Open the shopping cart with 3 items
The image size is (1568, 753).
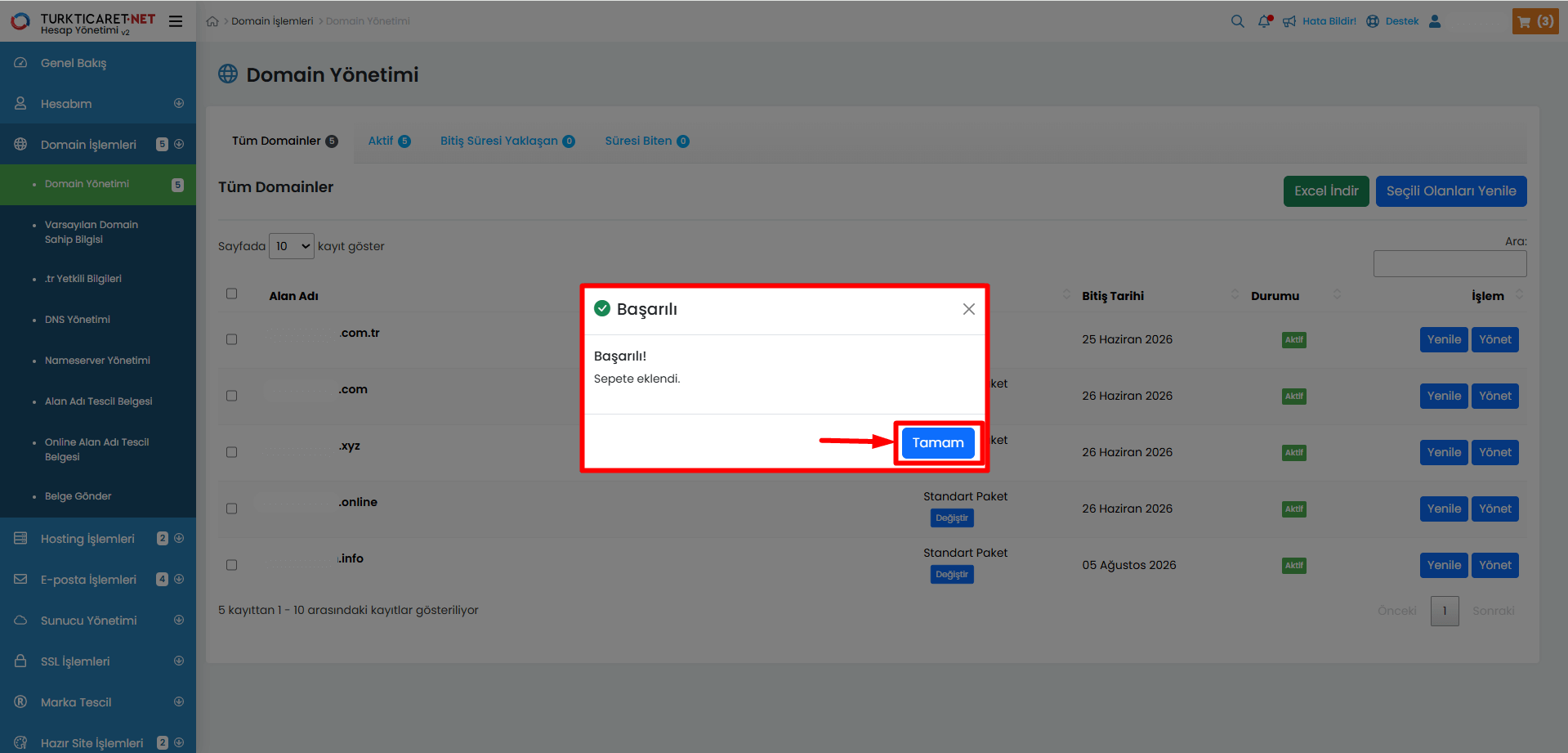tap(1534, 21)
